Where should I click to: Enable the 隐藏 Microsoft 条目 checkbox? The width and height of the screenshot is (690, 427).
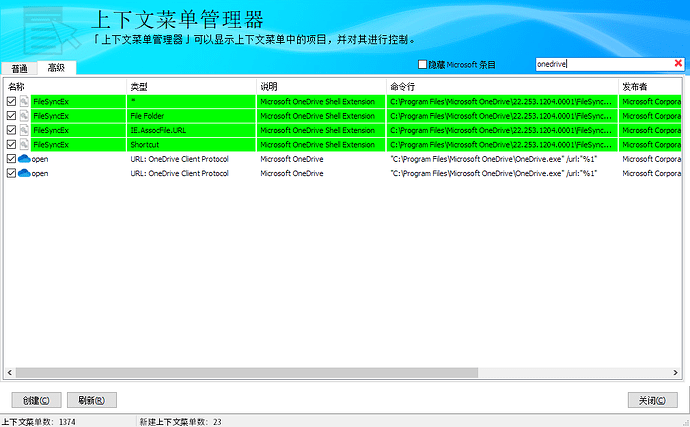pos(422,65)
